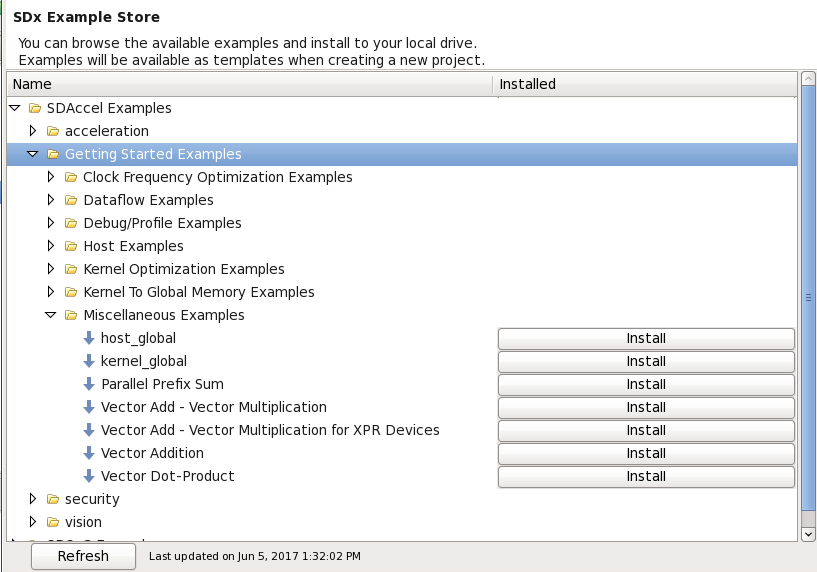
Task: Click download arrow beside Vector Add - Vector Multiplication
Action: pos(89,407)
